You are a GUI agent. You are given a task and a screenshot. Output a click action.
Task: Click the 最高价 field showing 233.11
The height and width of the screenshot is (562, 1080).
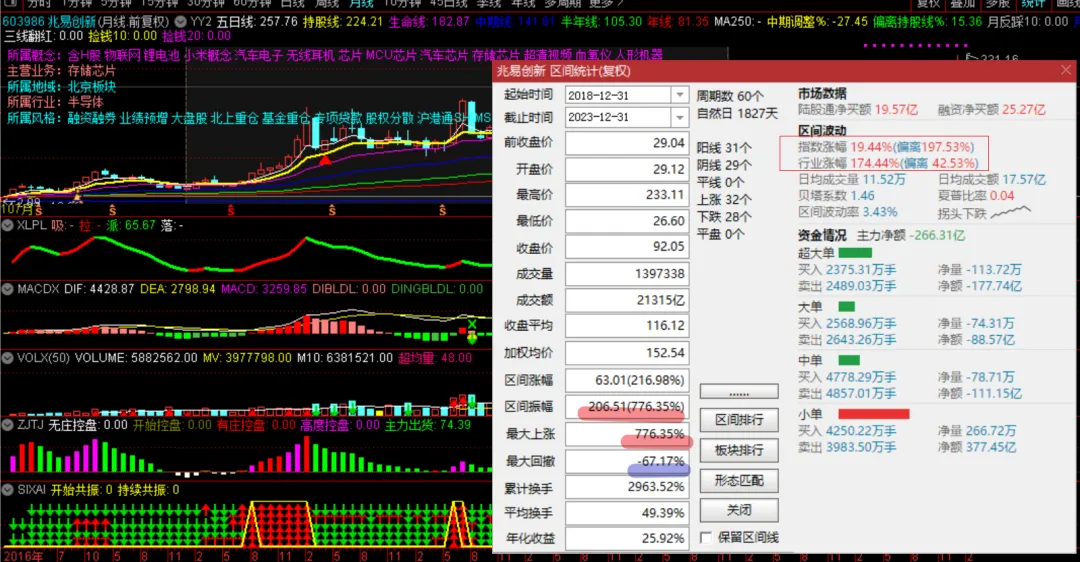pyautogui.click(x=627, y=195)
